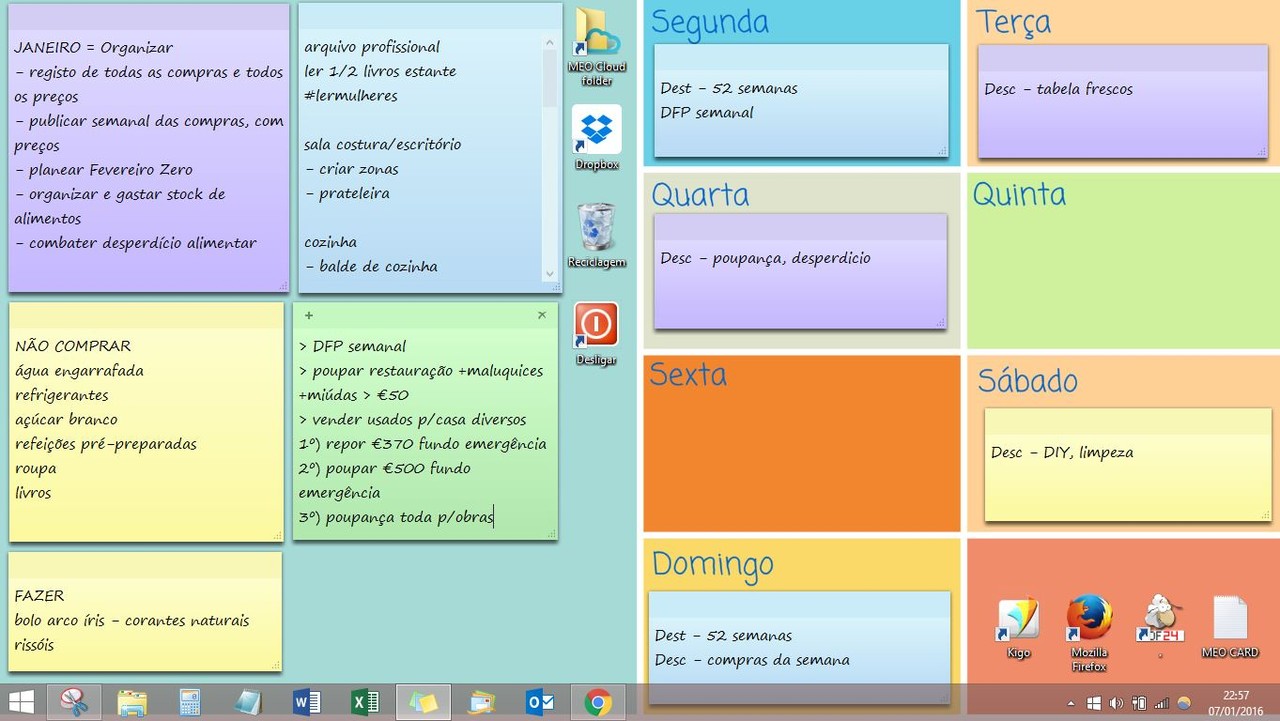Image resolution: width=1280 pixels, height=721 pixels.
Task: Activate the Desligar shutdown shortcut
Action: [x=596, y=325]
